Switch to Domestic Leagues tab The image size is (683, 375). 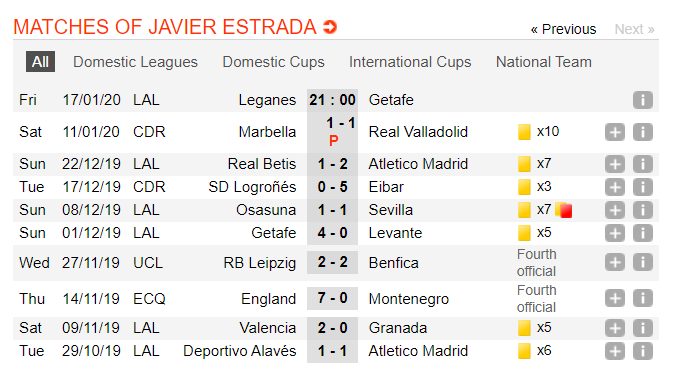pos(135,62)
